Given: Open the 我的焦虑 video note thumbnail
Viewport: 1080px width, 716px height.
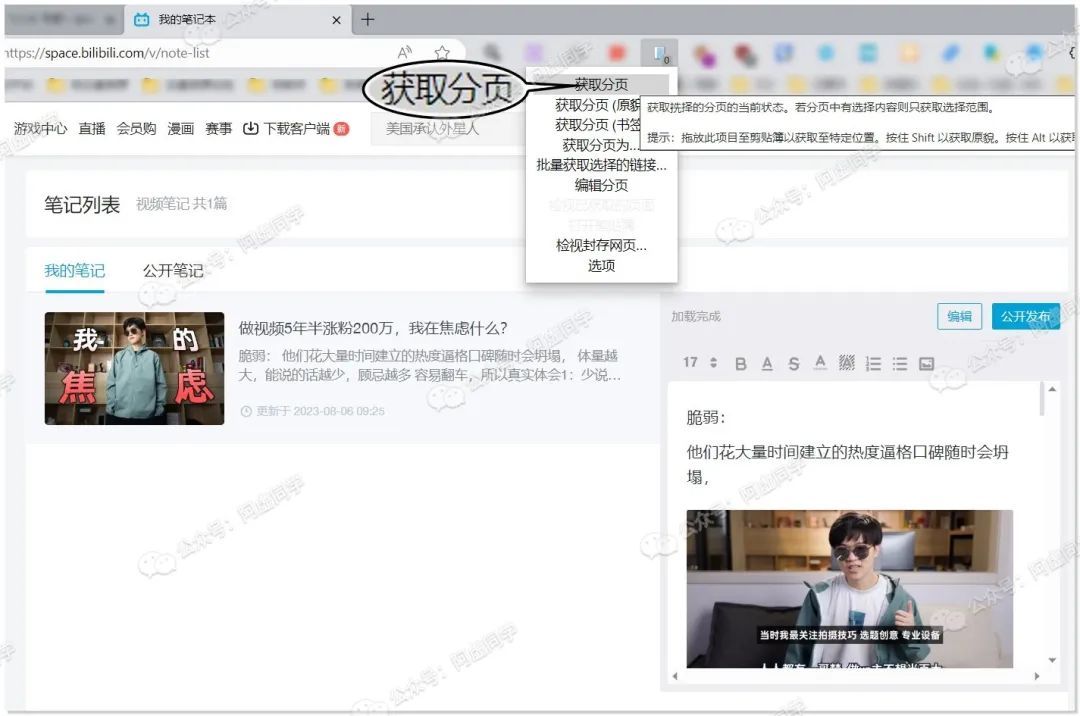Looking at the screenshot, I should [x=134, y=368].
